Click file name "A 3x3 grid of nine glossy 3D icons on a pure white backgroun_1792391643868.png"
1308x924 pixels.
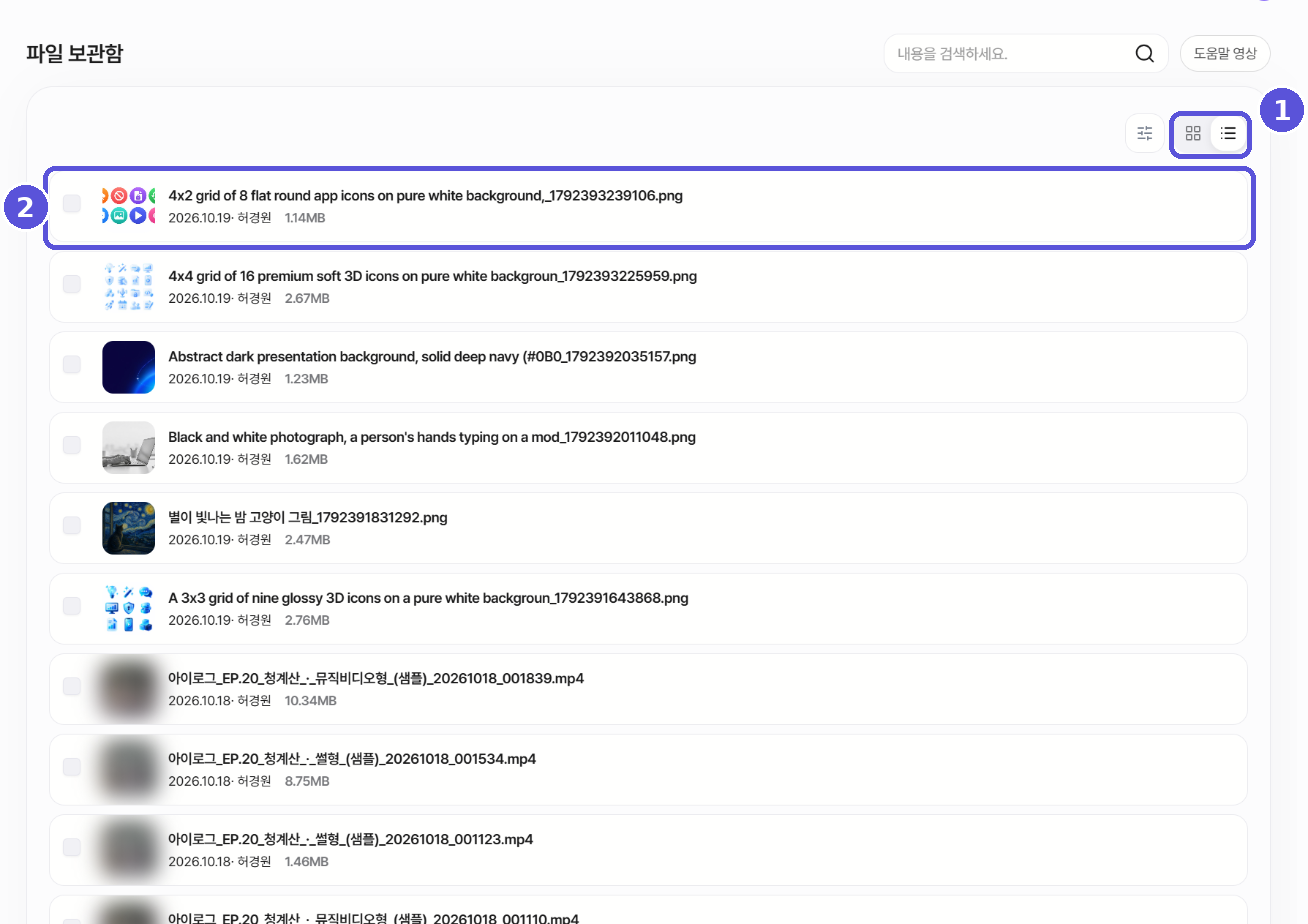pyautogui.click(x=429, y=598)
